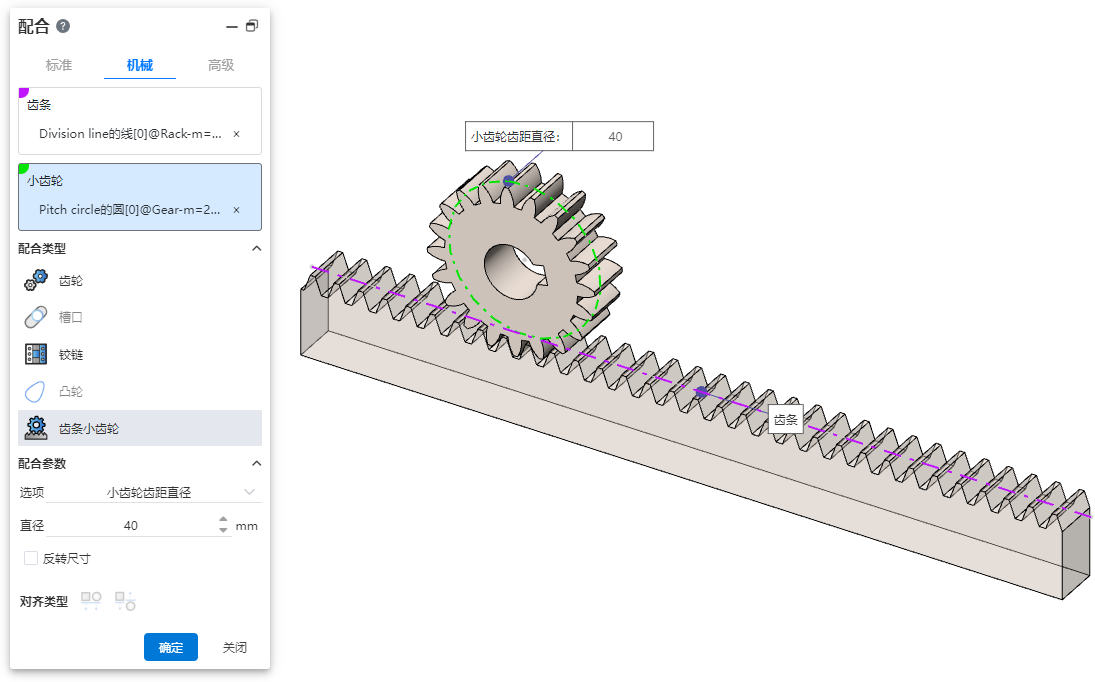Pick the 凸轮 (cam) mate type
This screenshot has width=1095, height=682.
[x=70, y=391]
